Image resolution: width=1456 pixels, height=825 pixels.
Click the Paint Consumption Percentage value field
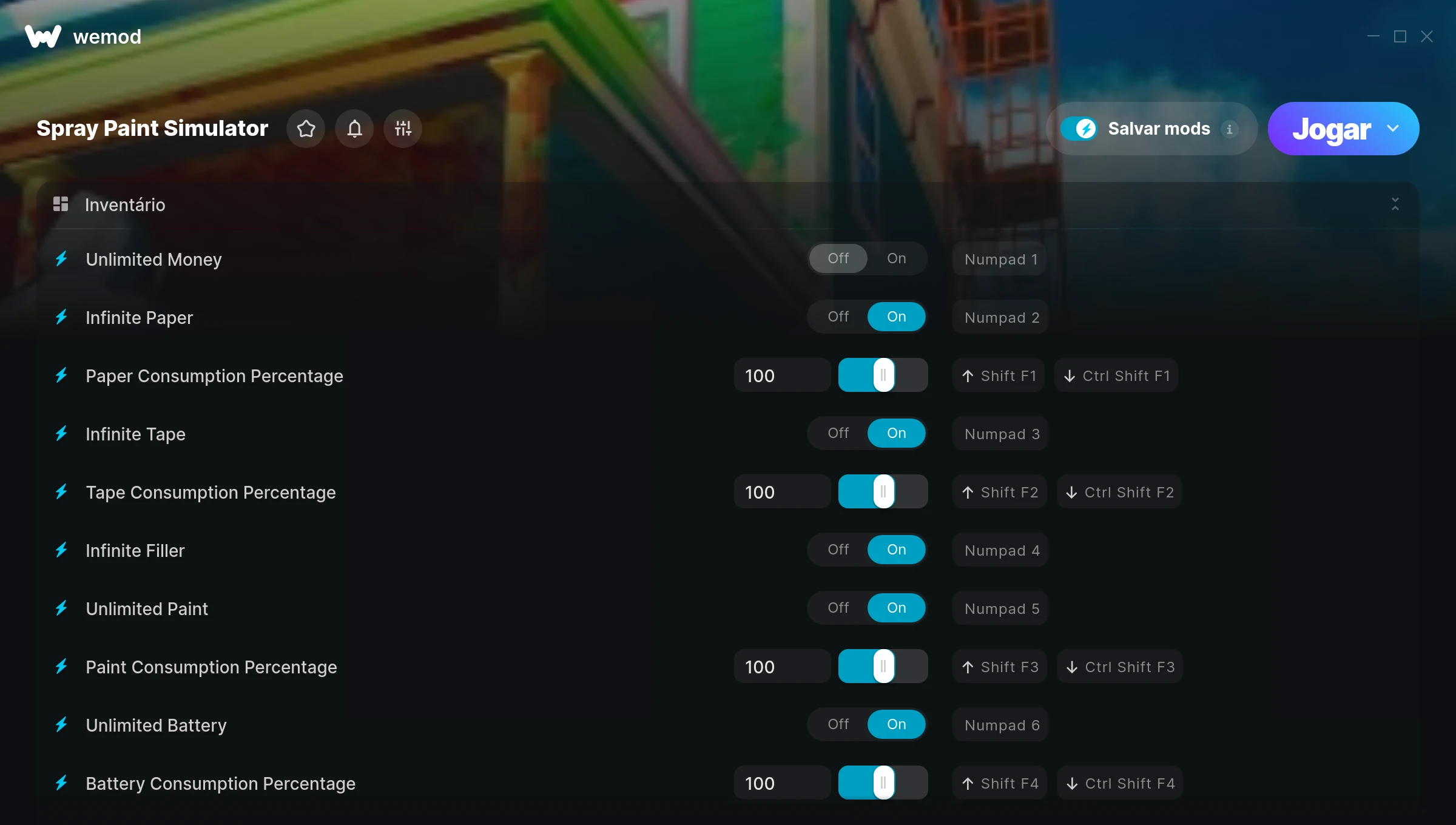[782, 667]
